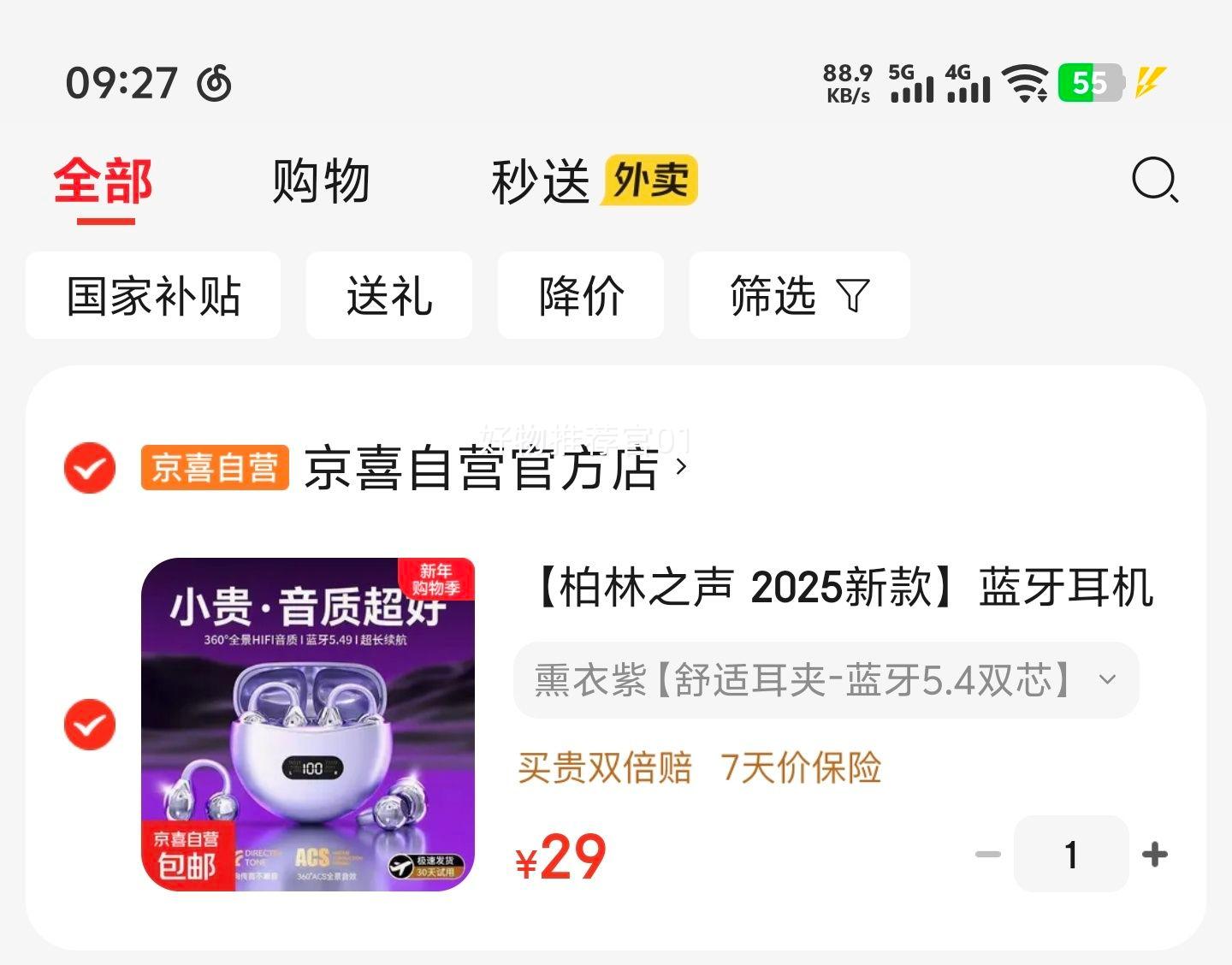Screen dimensions: 1232x965
Task: Tap the battery indicator showing 55
Action: (x=1091, y=83)
